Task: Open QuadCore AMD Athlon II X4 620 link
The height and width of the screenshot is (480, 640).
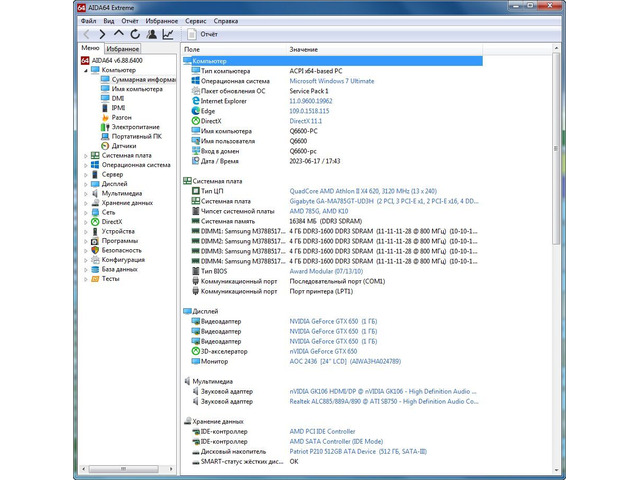Action: [363, 191]
